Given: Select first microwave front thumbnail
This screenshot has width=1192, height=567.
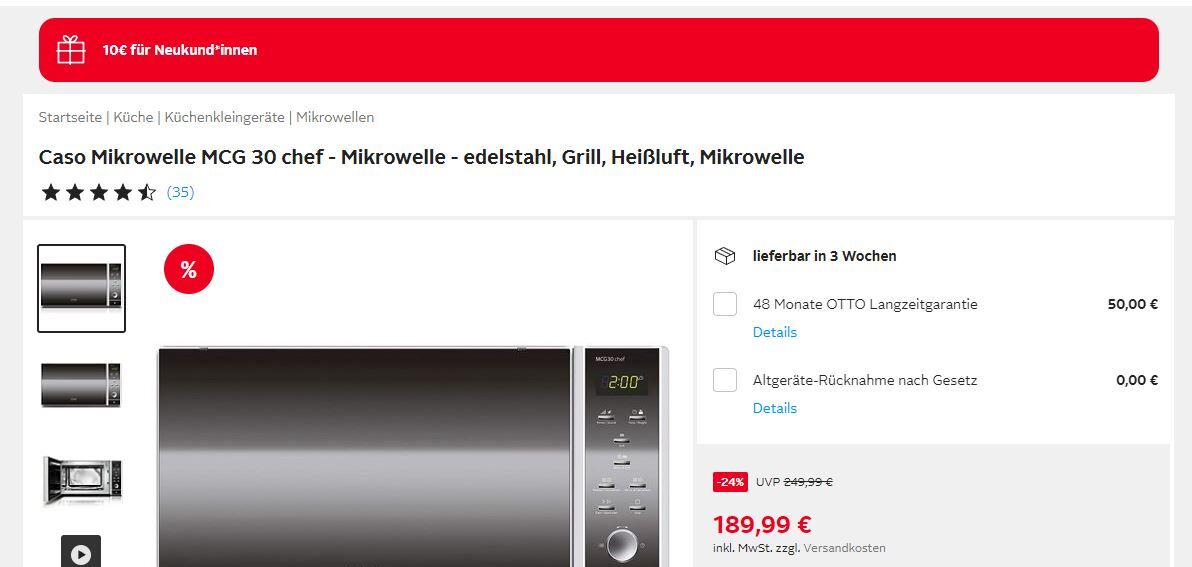Looking at the screenshot, I should tap(81, 288).
